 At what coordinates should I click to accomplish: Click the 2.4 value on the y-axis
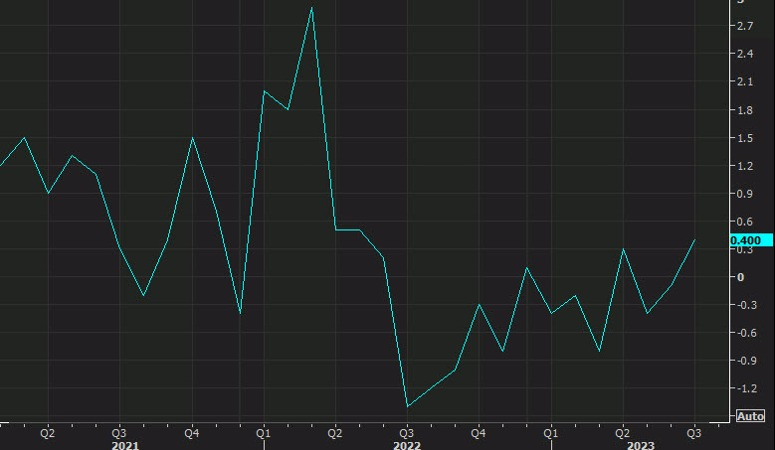[x=744, y=54]
